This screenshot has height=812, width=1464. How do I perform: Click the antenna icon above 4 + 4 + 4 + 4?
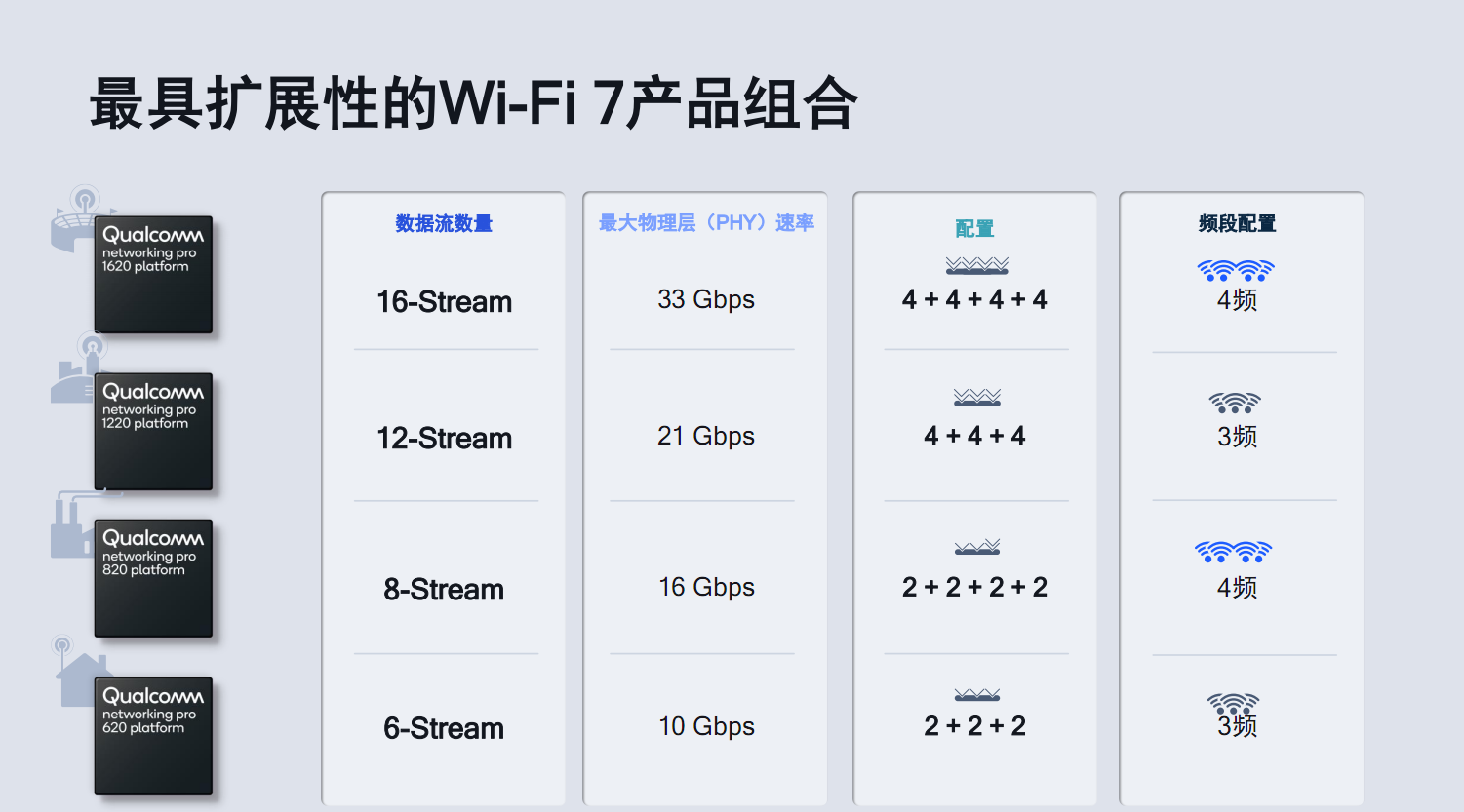point(976,265)
